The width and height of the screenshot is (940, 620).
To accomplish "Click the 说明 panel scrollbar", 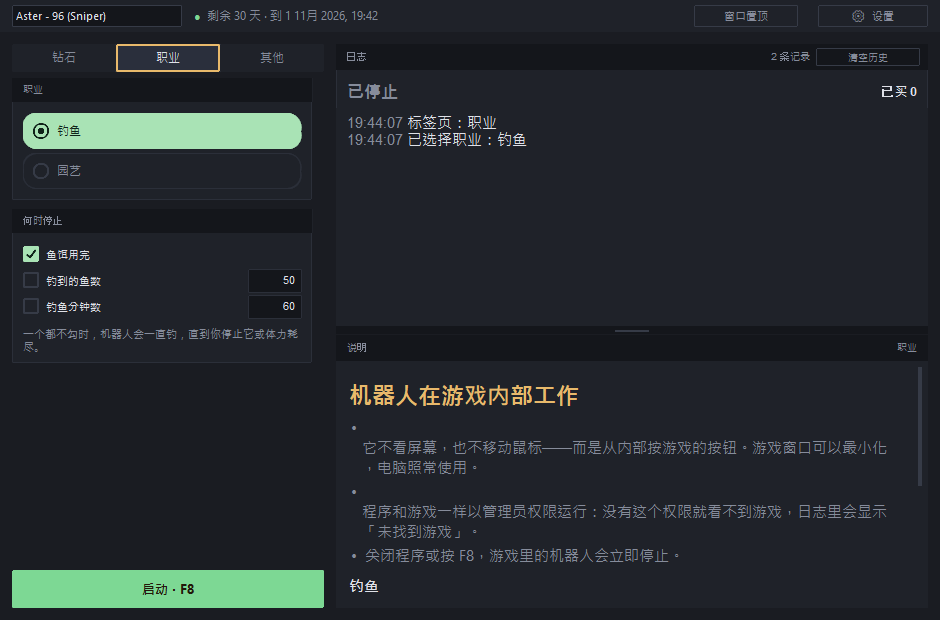I will pyautogui.click(x=920, y=426).
